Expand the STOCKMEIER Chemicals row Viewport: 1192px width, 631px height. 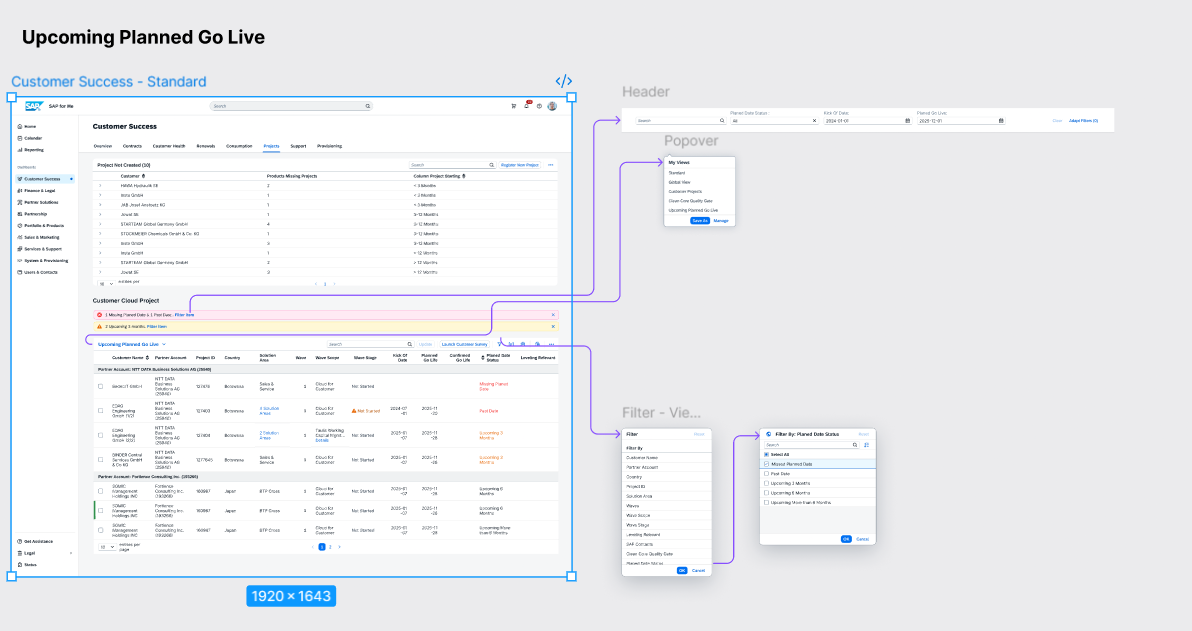pos(100,233)
